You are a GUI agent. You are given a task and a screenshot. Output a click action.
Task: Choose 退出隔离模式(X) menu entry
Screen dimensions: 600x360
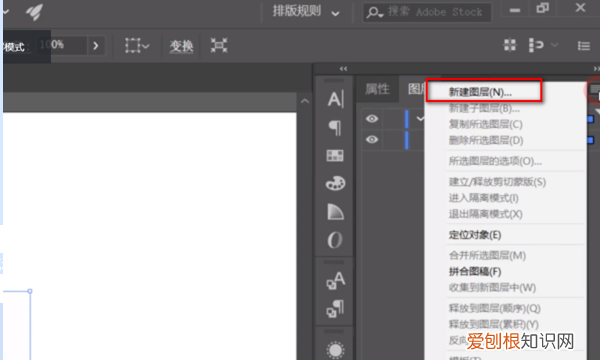point(486,214)
